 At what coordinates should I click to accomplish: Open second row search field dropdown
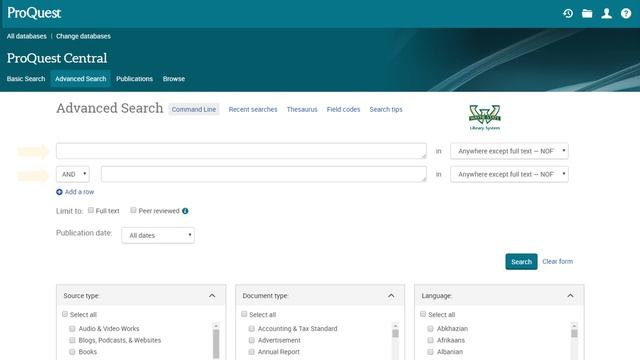click(x=509, y=174)
